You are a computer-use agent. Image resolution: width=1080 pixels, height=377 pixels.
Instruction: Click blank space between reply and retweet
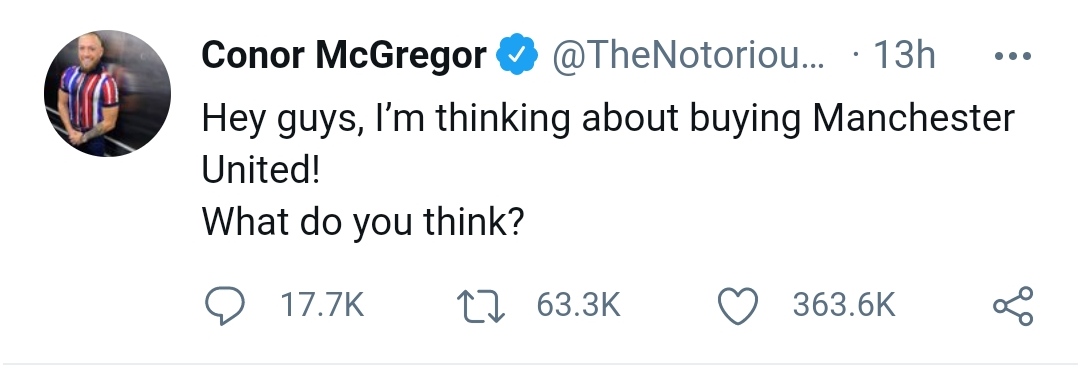[411, 306]
